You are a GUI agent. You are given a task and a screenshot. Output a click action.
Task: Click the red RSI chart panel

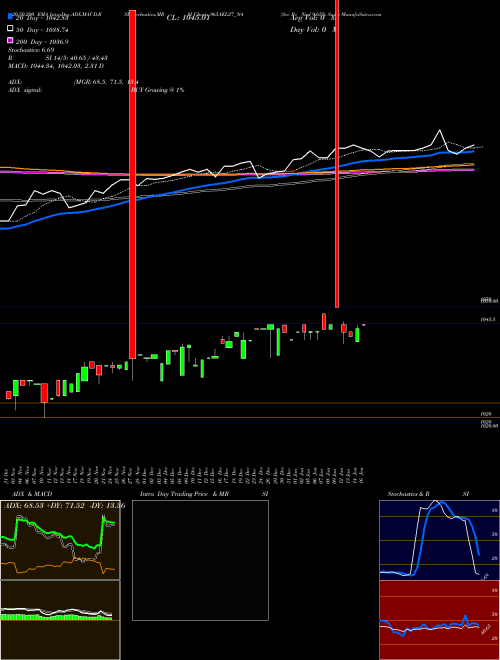tap(439, 620)
